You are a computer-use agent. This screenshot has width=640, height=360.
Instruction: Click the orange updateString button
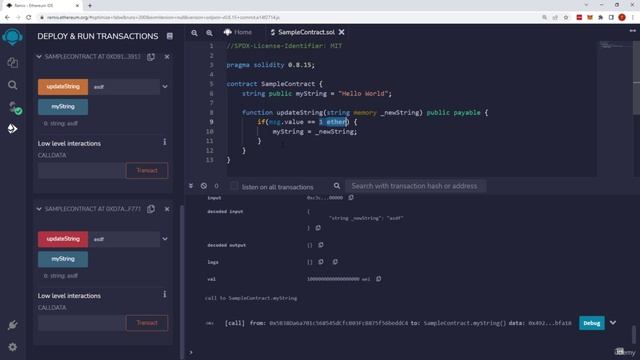pos(63,87)
